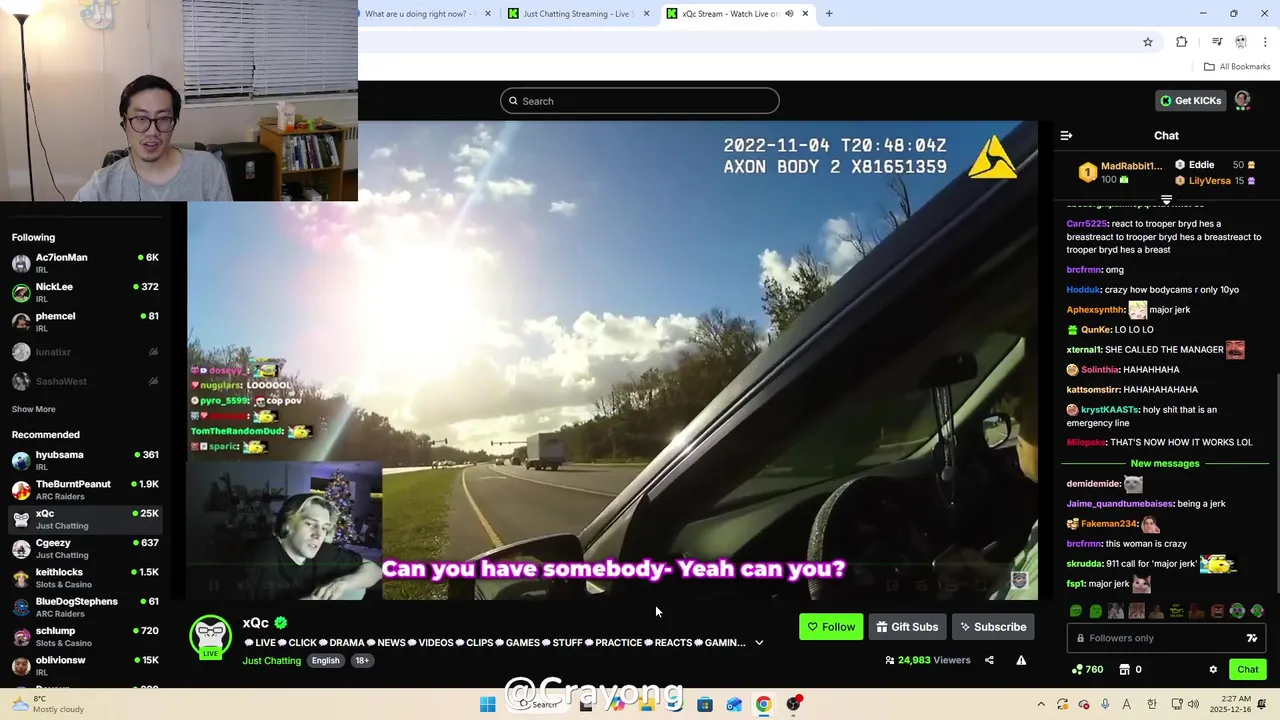
Task: Close the Just Chatting Streaming tab
Action: 646,14
